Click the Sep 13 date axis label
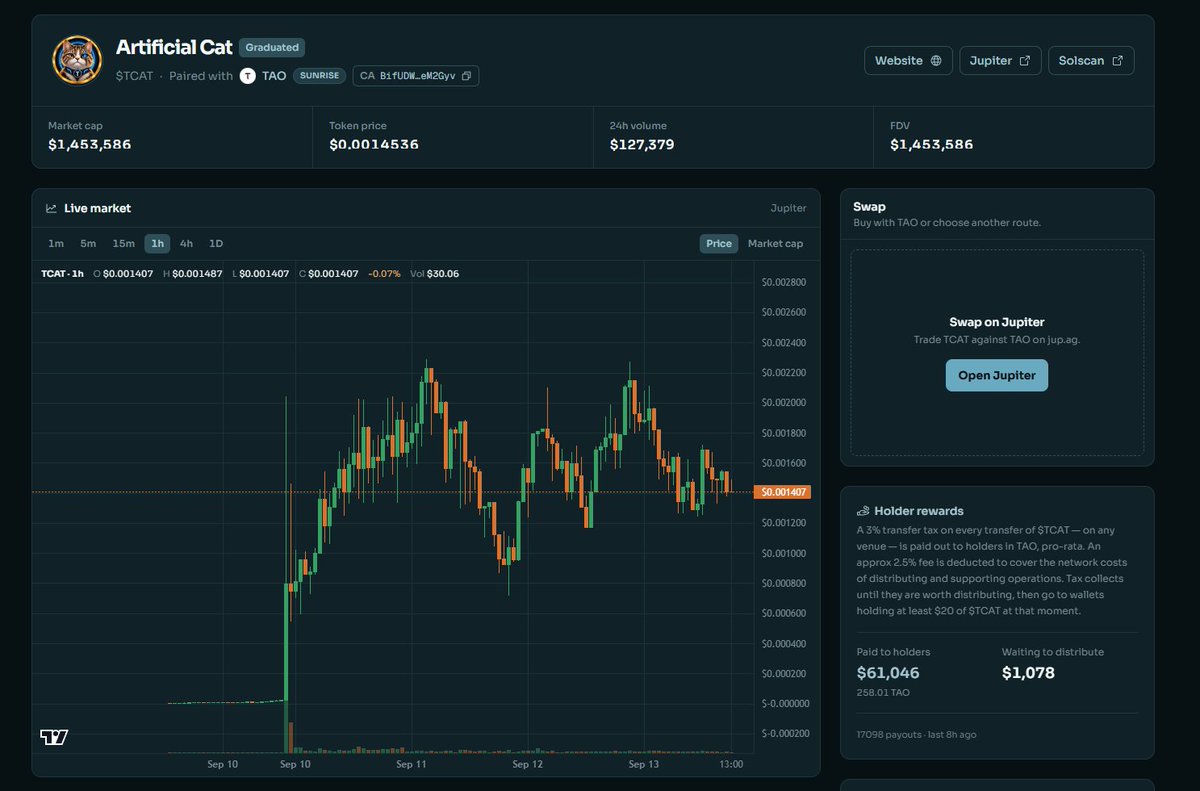The height and width of the screenshot is (791, 1200). coord(644,765)
